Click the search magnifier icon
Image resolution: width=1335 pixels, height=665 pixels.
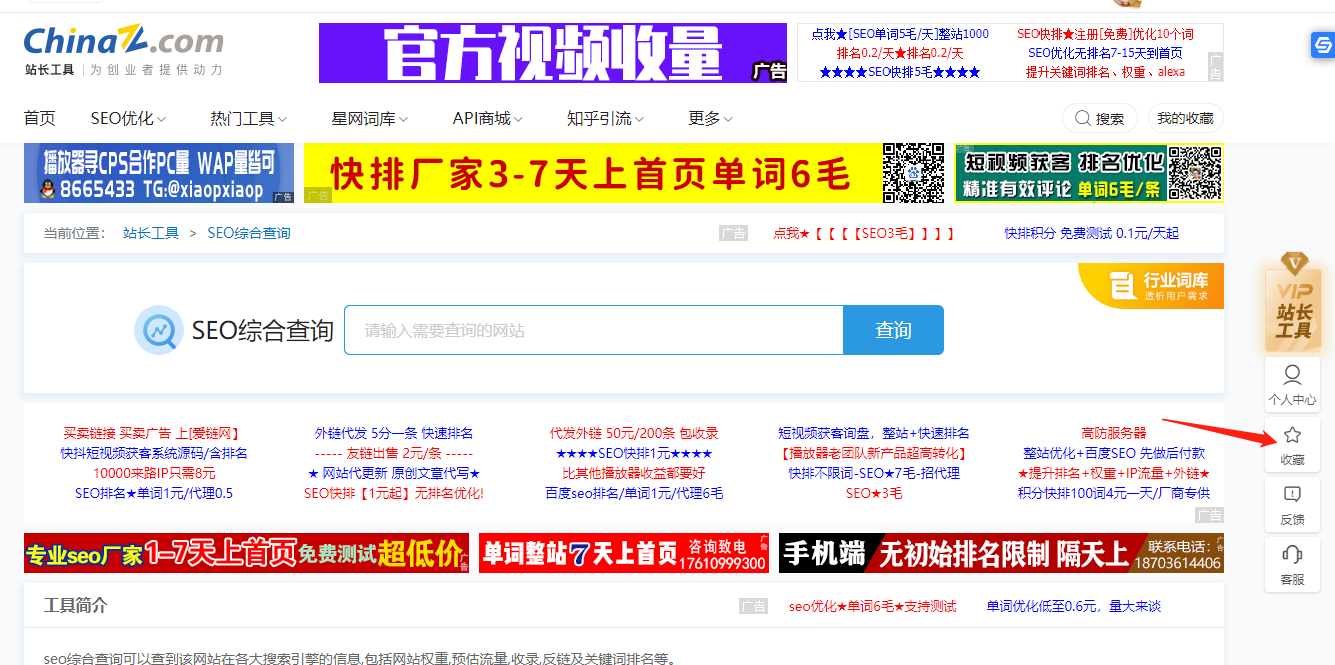point(1082,118)
